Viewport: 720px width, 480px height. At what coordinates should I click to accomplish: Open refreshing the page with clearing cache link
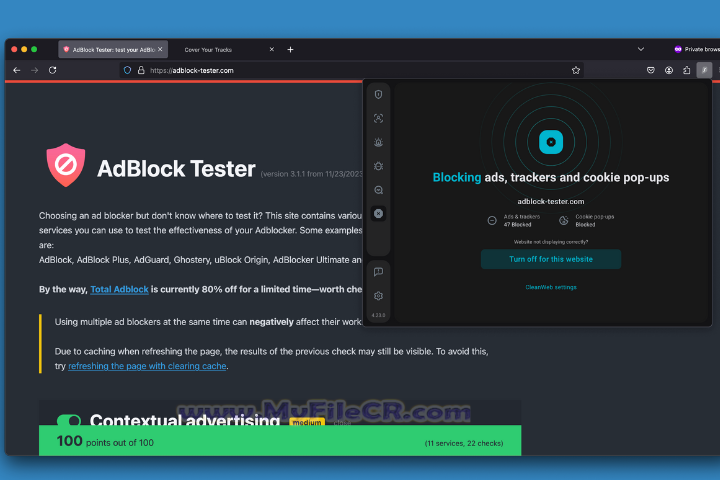tap(147, 366)
